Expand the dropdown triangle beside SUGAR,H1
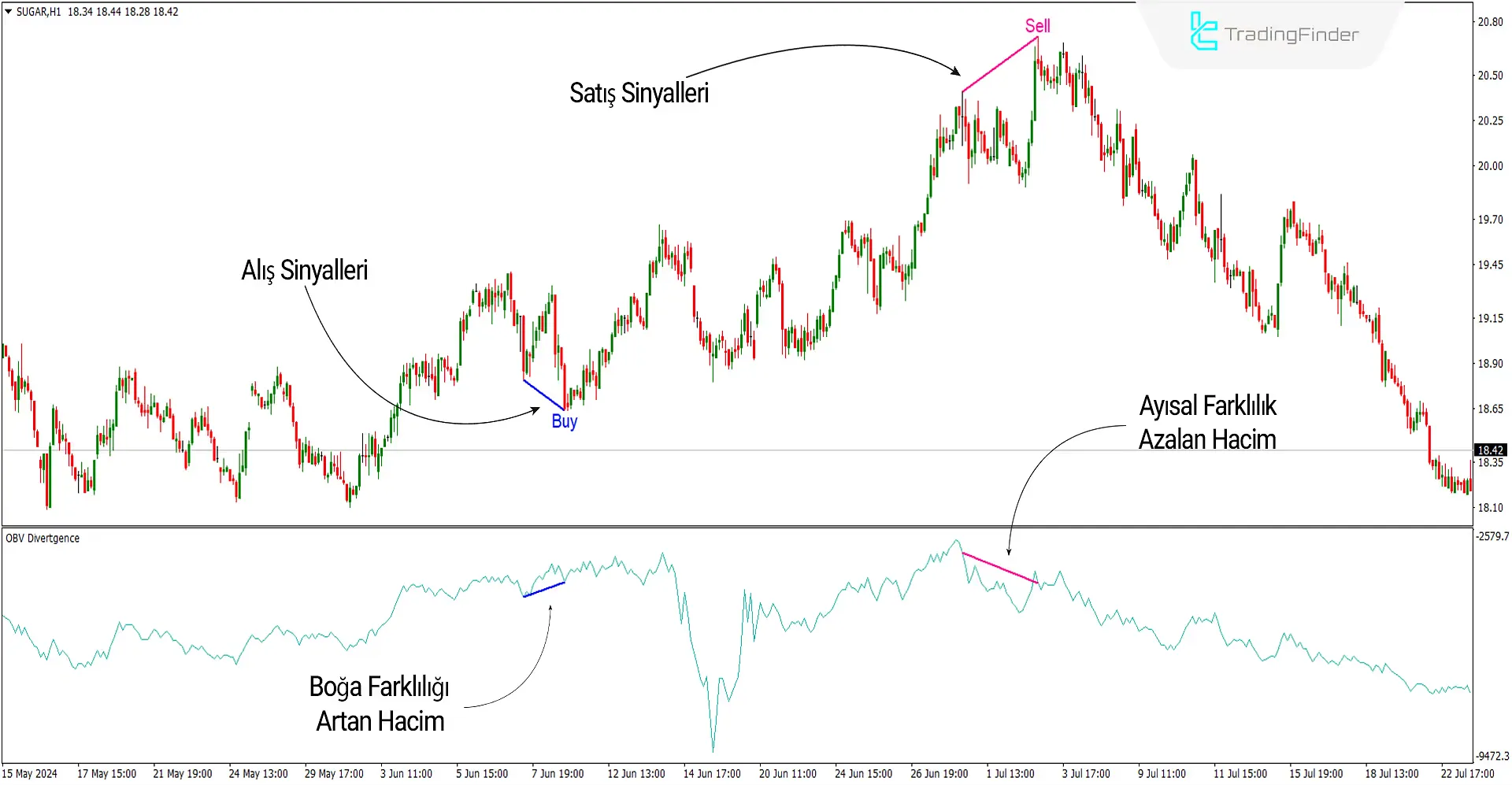This screenshot has width=1512, height=785. pyautogui.click(x=9, y=12)
